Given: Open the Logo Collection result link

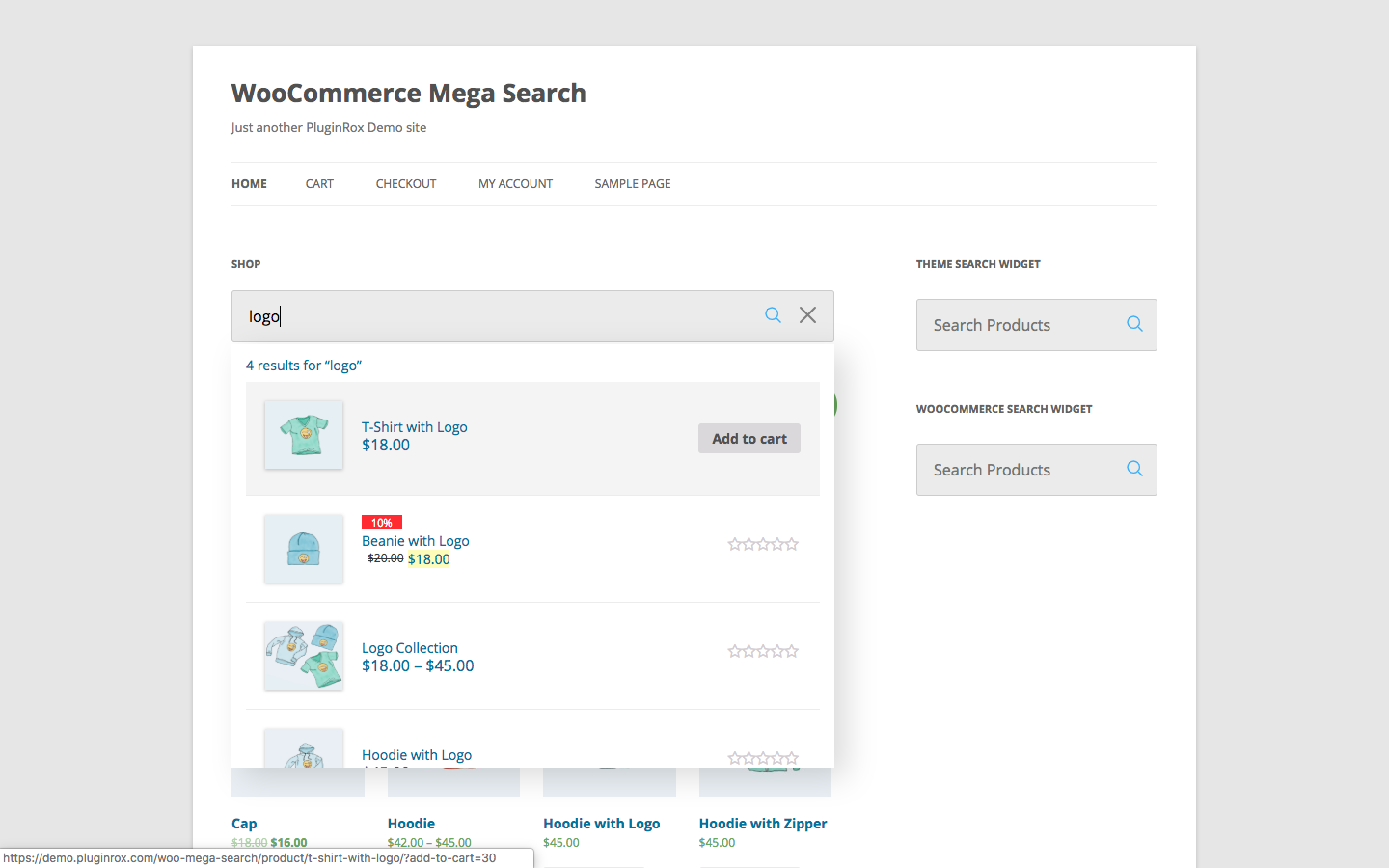Looking at the screenshot, I should 410,648.
